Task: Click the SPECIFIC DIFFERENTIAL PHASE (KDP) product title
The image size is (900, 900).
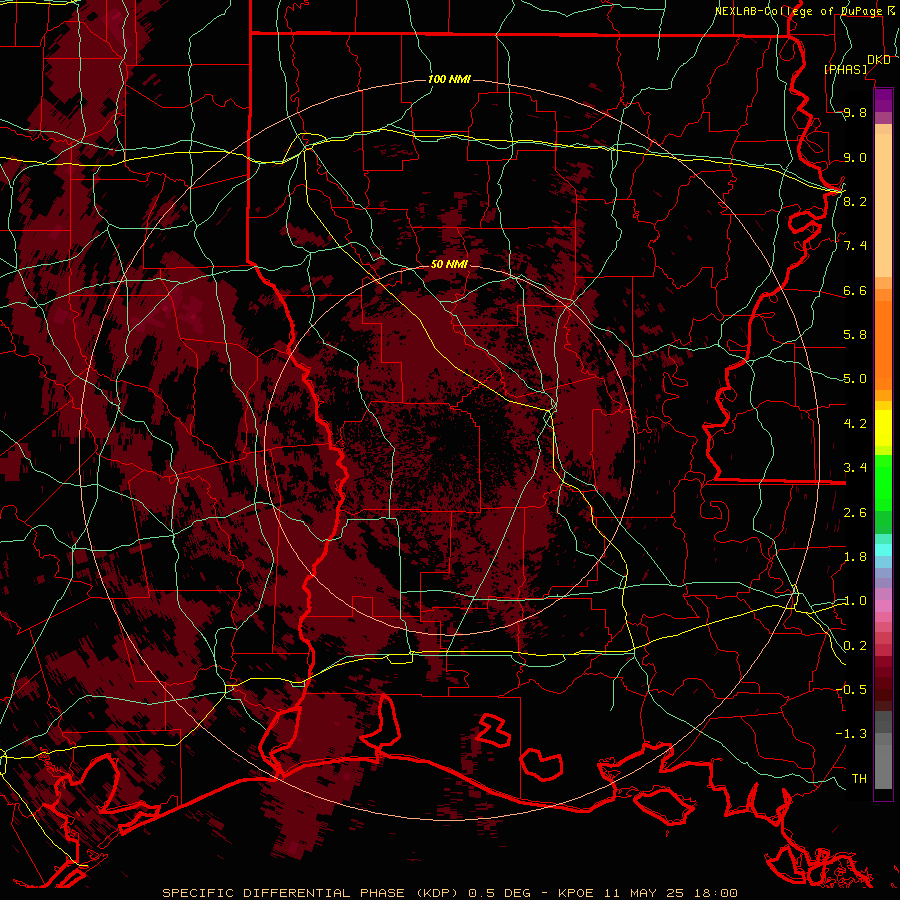Action: [309, 893]
